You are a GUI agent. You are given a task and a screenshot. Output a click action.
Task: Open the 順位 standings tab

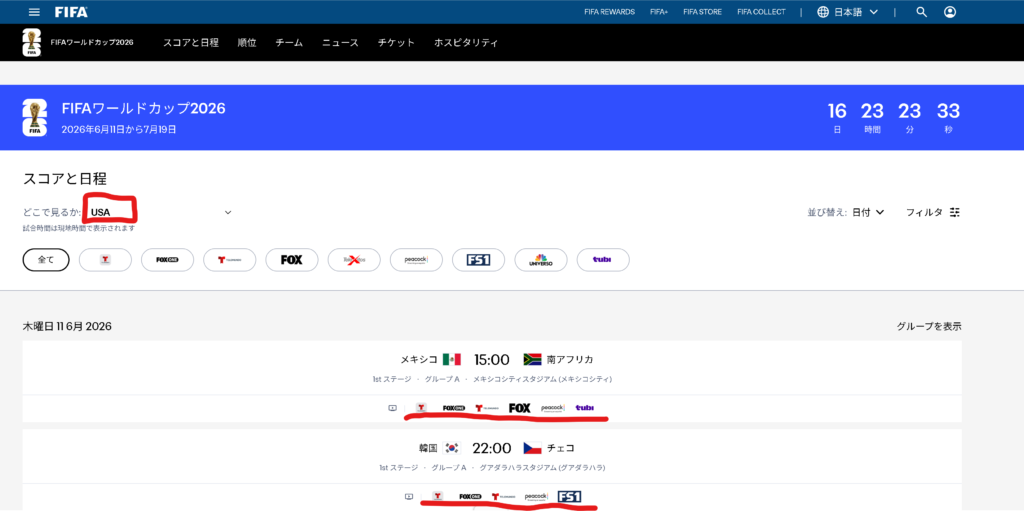(x=247, y=42)
